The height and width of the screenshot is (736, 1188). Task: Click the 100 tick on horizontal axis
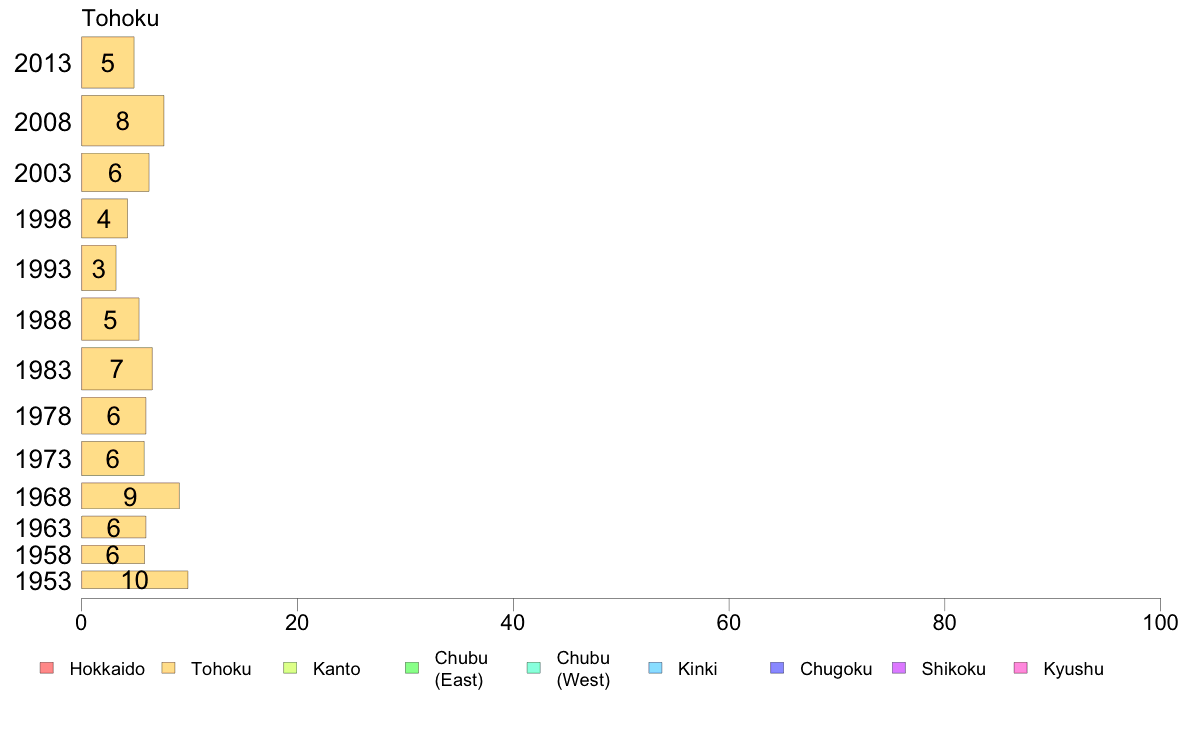1160,623
